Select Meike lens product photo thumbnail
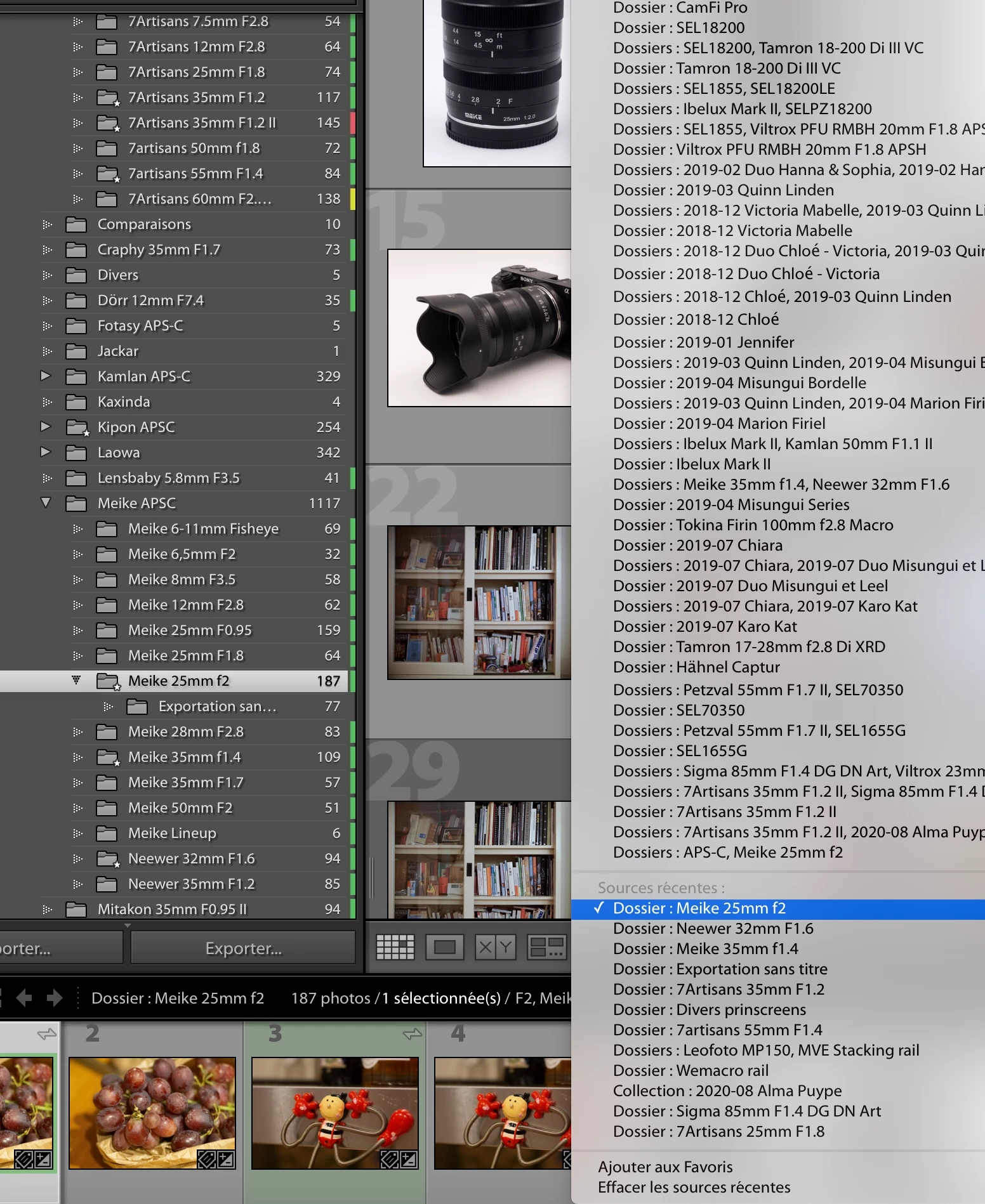The width and height of the screenshot is (985, 1204). point(497,82)
